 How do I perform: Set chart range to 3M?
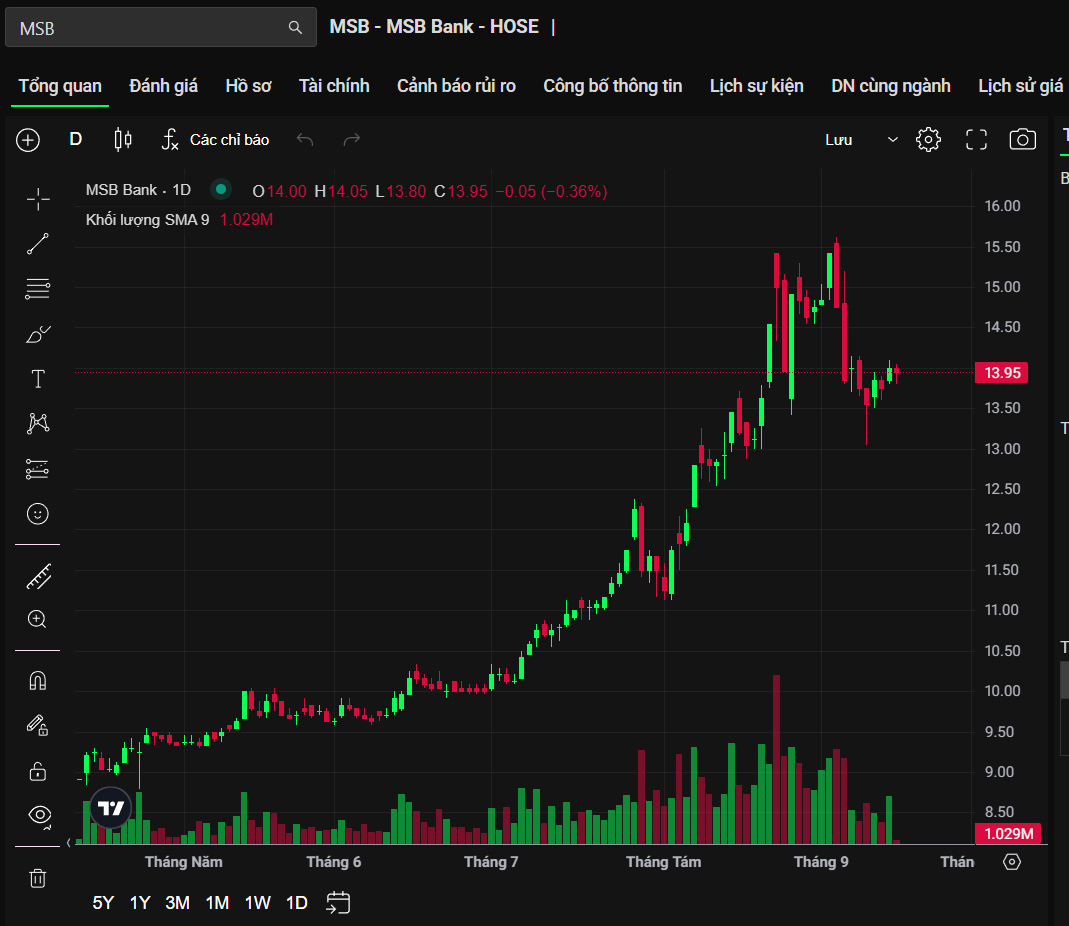coord(177,903)
